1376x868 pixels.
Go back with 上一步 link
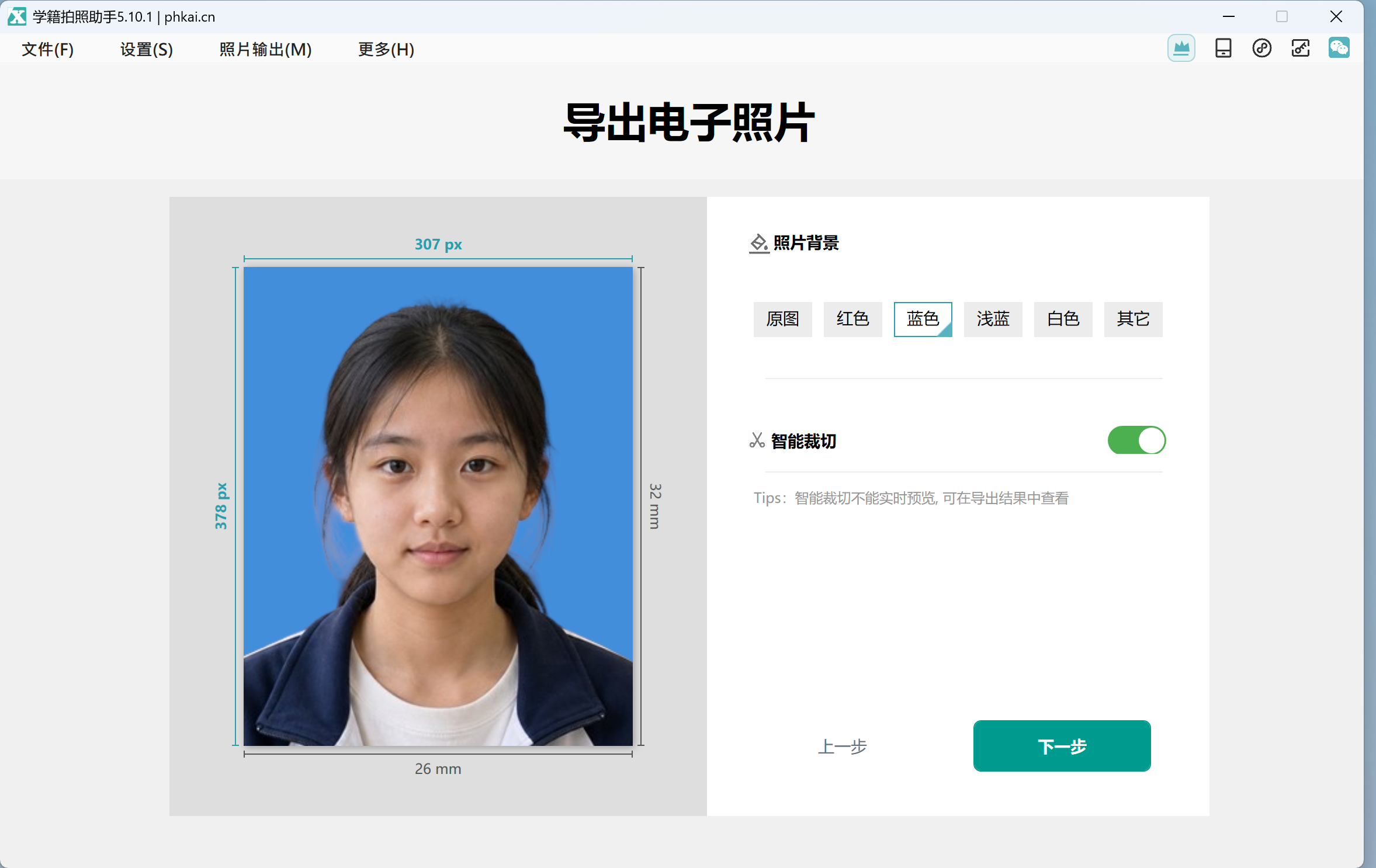tap(842, 747)
